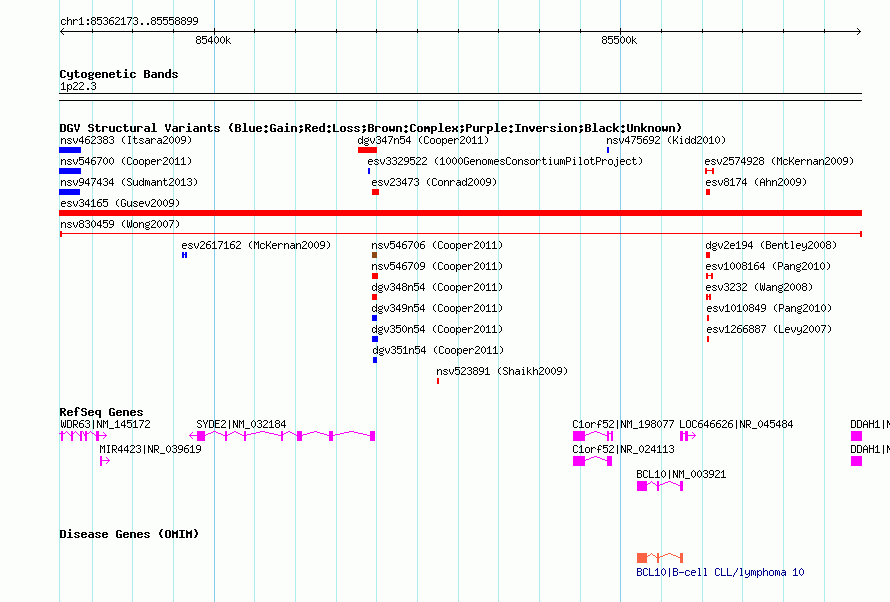Open the LOC646626|NR_045484 gene label
Viewport: 890px width, 602px height.
pos(736,424)
